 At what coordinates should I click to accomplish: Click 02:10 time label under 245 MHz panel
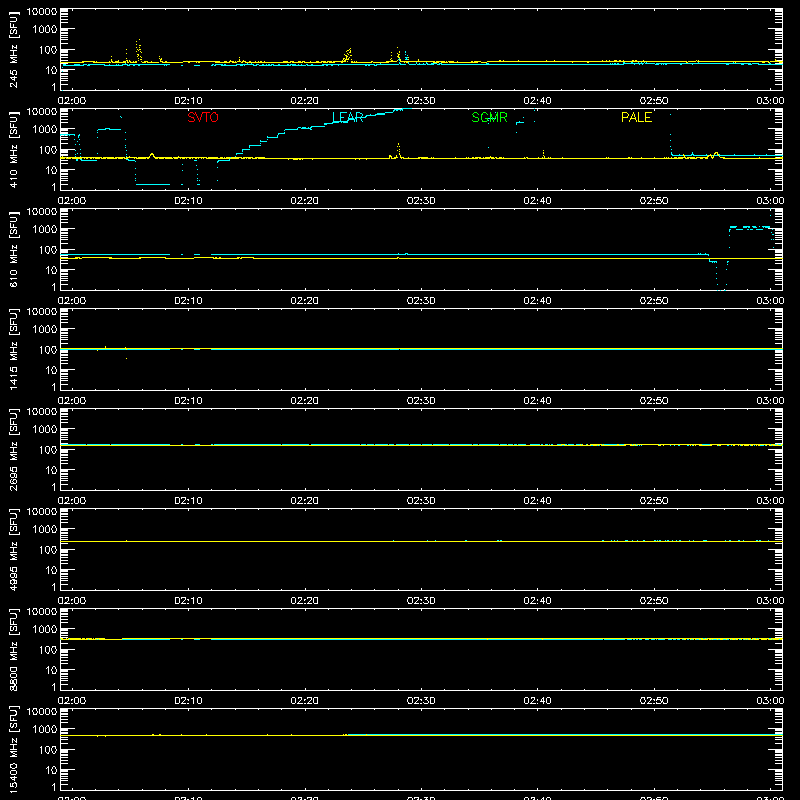click(188, 101)
